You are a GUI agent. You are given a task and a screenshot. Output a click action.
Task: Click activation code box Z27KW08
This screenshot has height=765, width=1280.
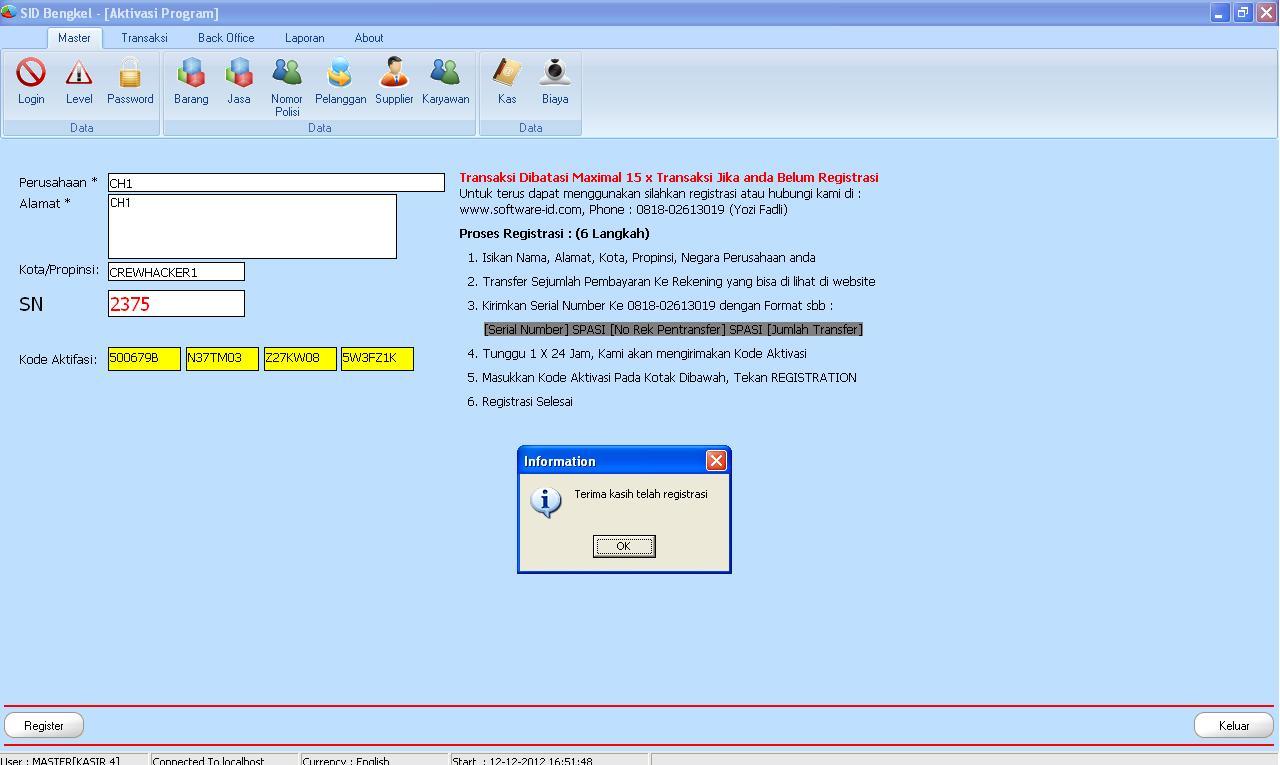[x=300, y=358]
